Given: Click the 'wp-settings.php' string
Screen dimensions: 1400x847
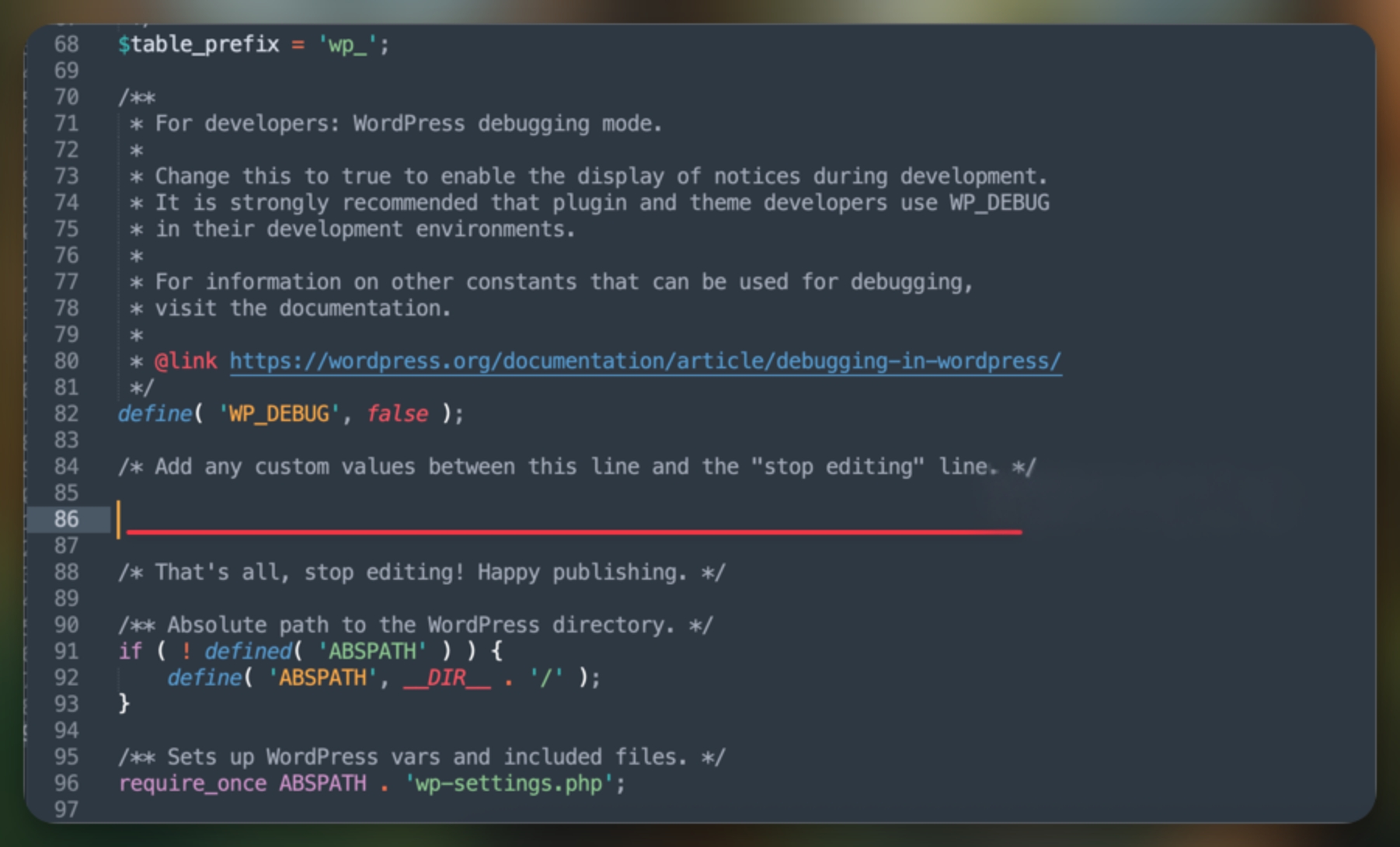Looking at the screenshot, I should [508, 783].
